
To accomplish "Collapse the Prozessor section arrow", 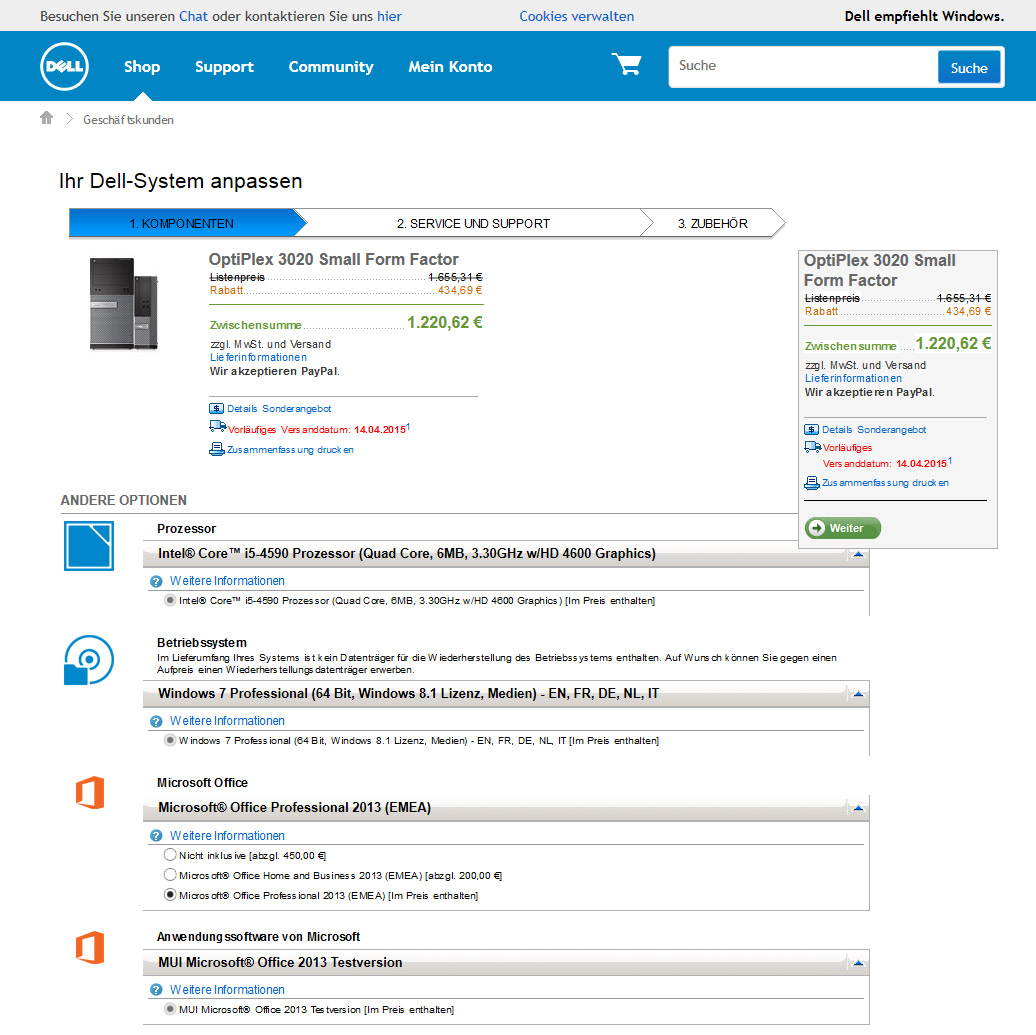I will (857, 554).
